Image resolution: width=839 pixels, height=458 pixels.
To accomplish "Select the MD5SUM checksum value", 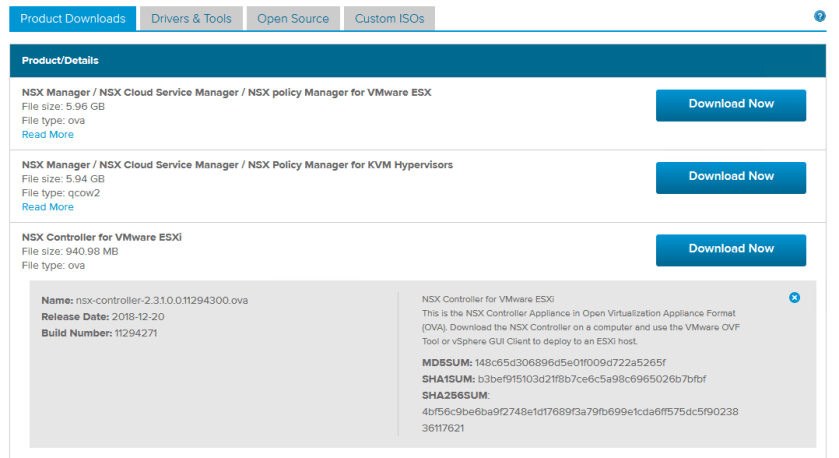I will pyautogui.click(x=570, y=363).
